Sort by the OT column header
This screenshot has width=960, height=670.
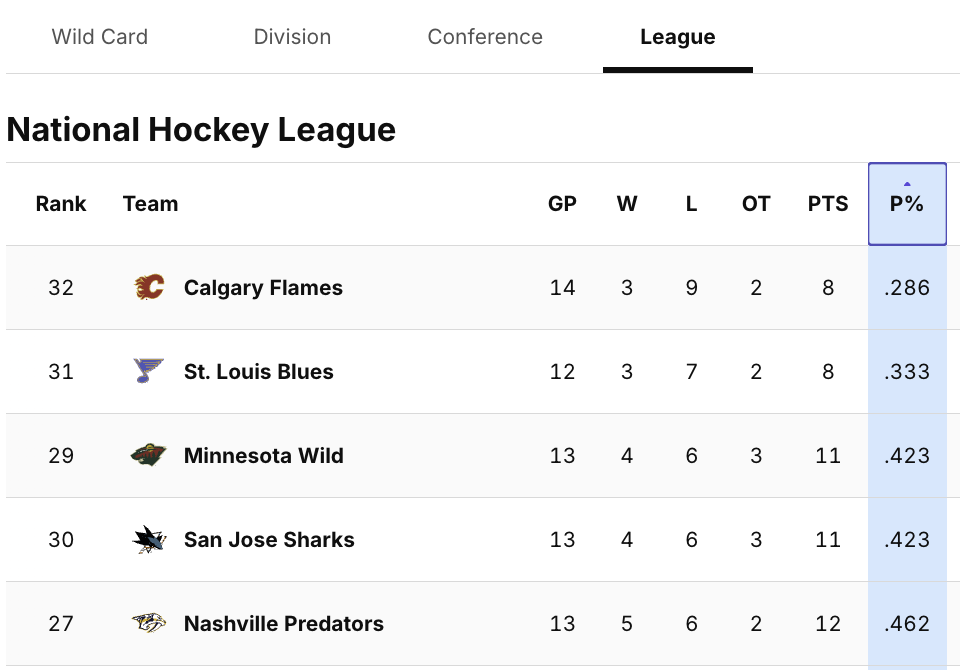click(756, 204)
